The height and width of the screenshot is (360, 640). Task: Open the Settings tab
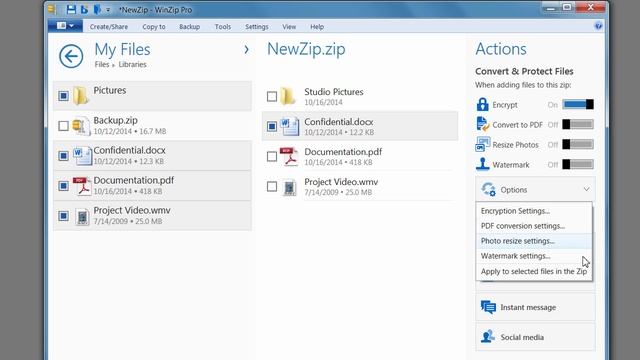257,27
